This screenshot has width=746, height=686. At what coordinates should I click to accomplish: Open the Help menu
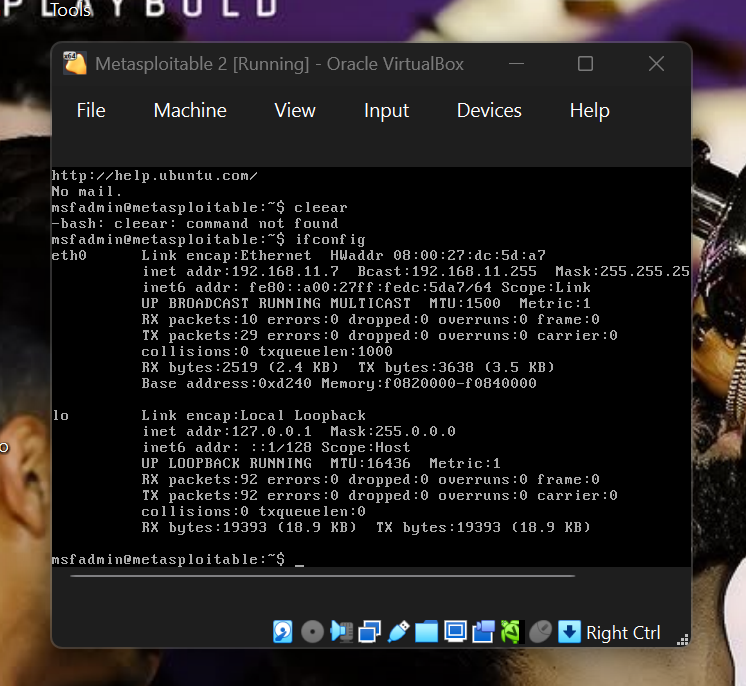pos(589,110)
